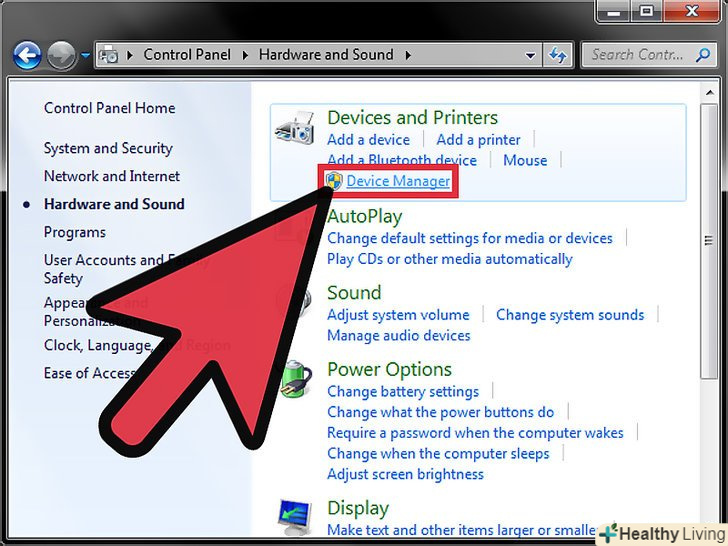Click the blue Back navigation arrow
This screenshot has height=546, width=728.
tap(27, 56)
